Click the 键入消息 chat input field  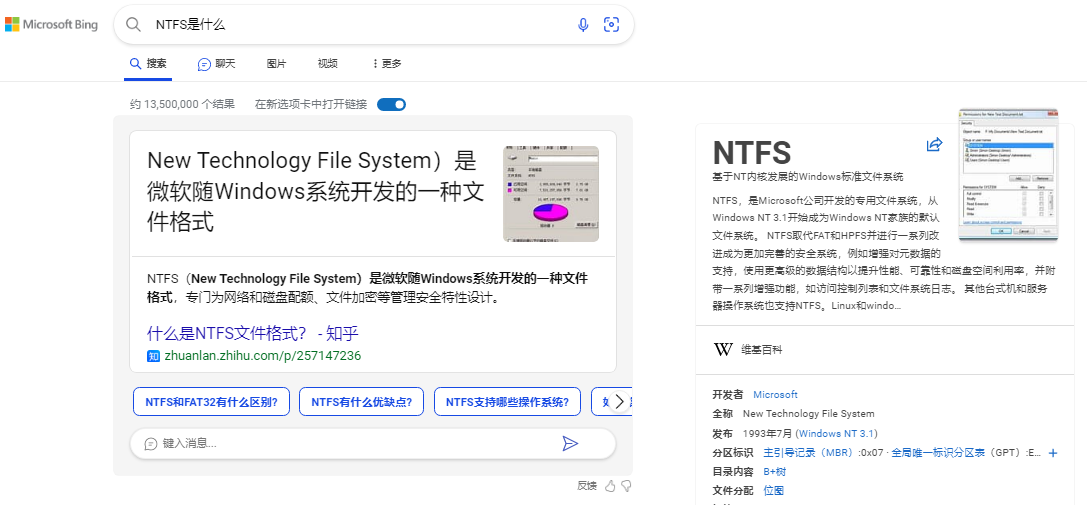point(372,443)
